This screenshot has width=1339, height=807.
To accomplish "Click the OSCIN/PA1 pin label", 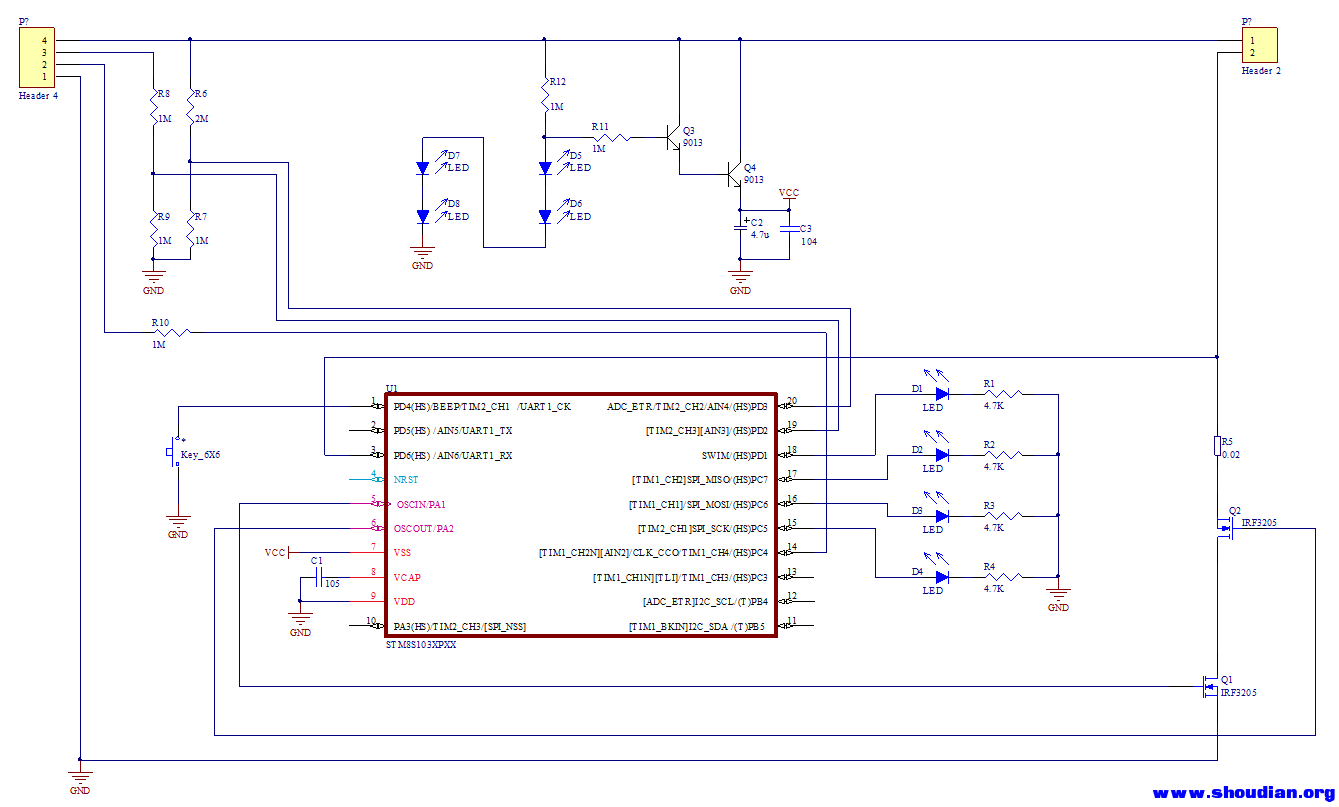I will point(420,504).
